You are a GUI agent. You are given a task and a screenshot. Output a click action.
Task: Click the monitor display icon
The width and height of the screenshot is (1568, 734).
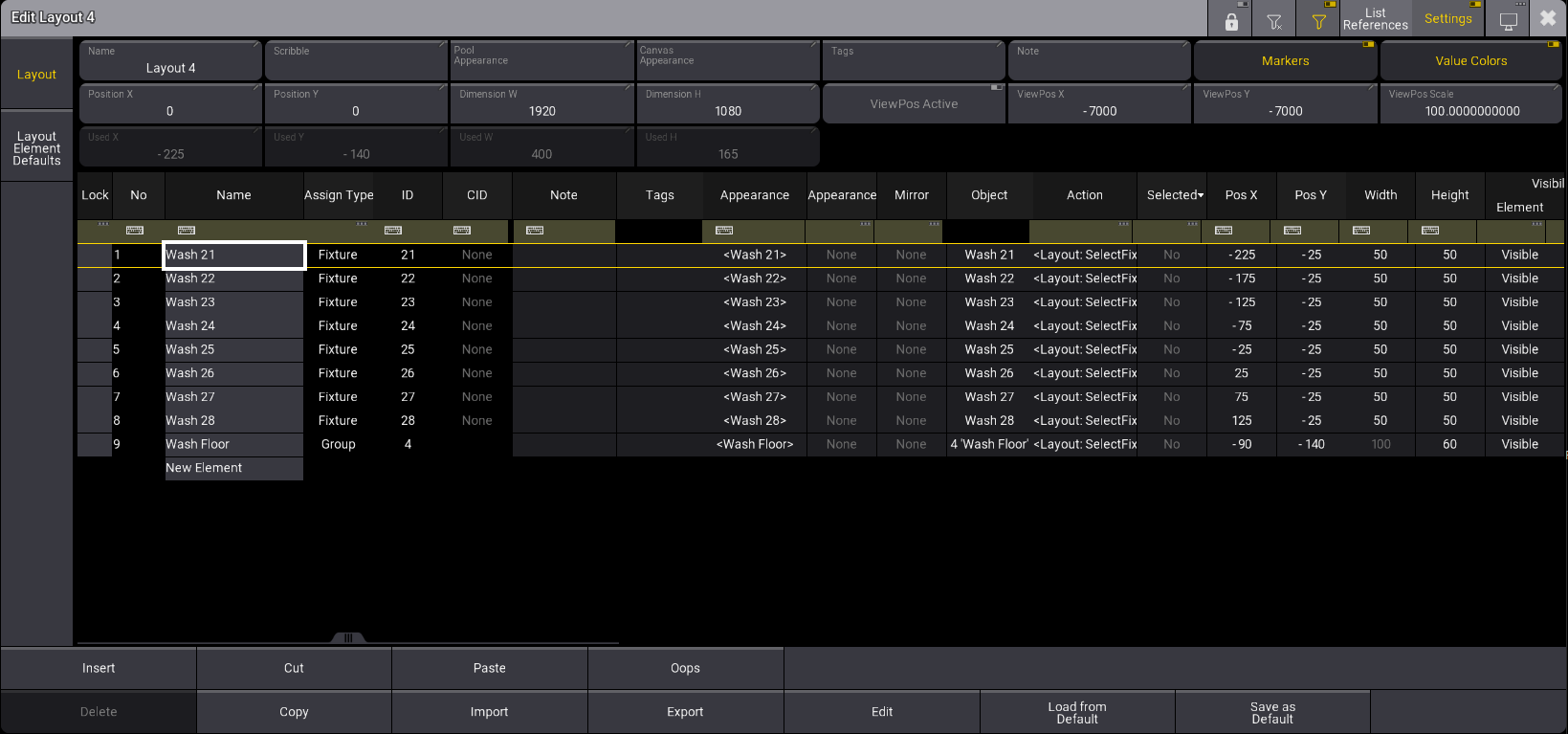pos(1509,21)
